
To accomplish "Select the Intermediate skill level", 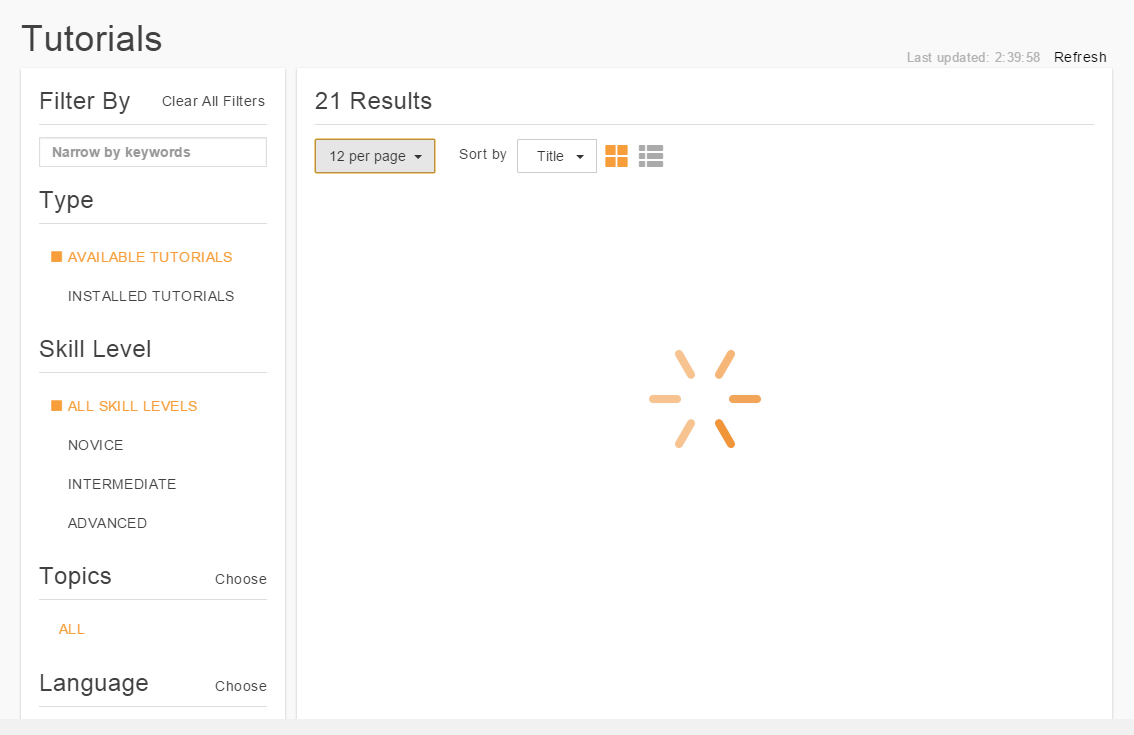I will coord(122,484).
